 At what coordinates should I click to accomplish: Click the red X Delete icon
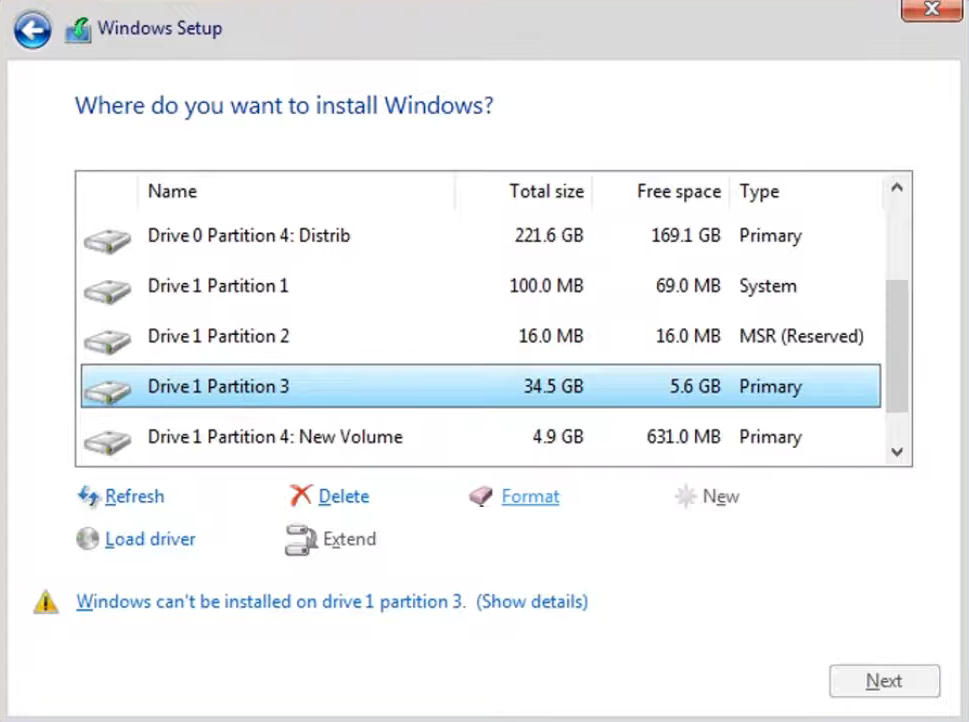(300, 495)
